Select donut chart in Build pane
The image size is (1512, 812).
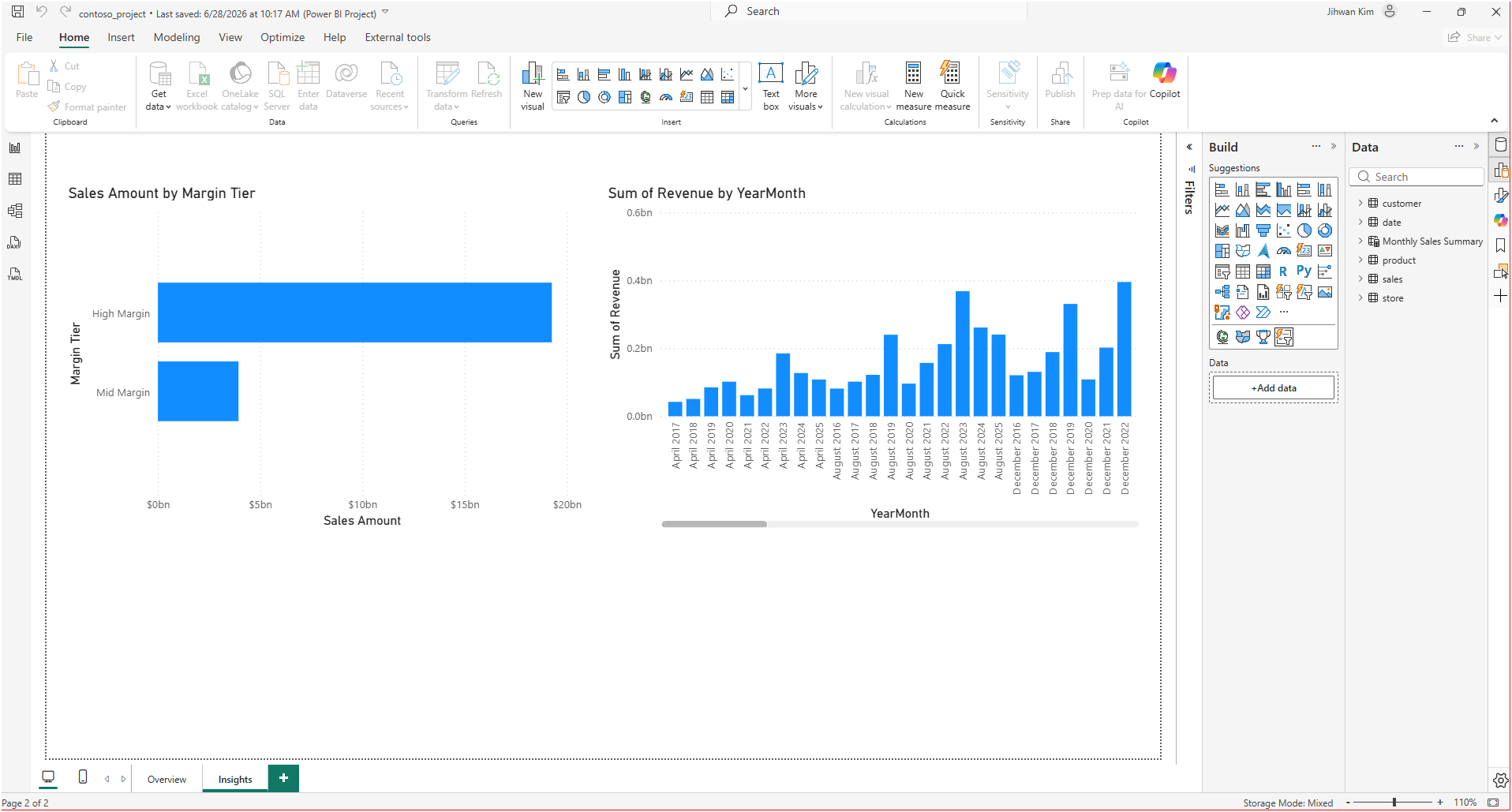pos(1325,230)
